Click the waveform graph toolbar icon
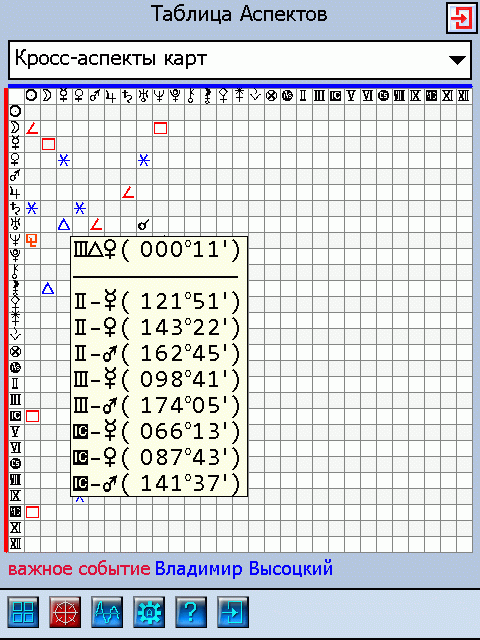Viewport: 480px width, 640px height. click(107, 612)
